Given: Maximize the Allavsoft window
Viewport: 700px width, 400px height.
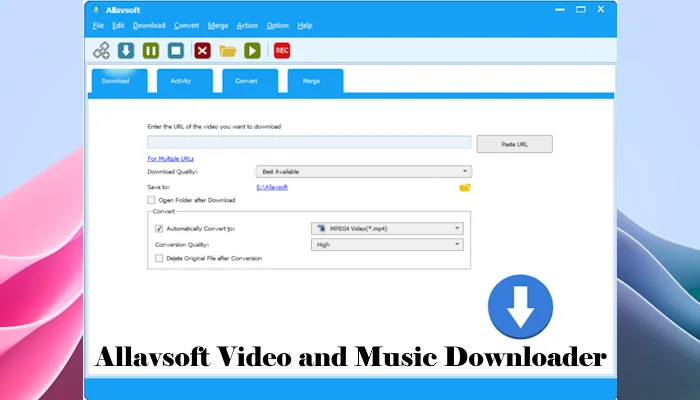Looking at the screenshot, I should tap(580, 9).
